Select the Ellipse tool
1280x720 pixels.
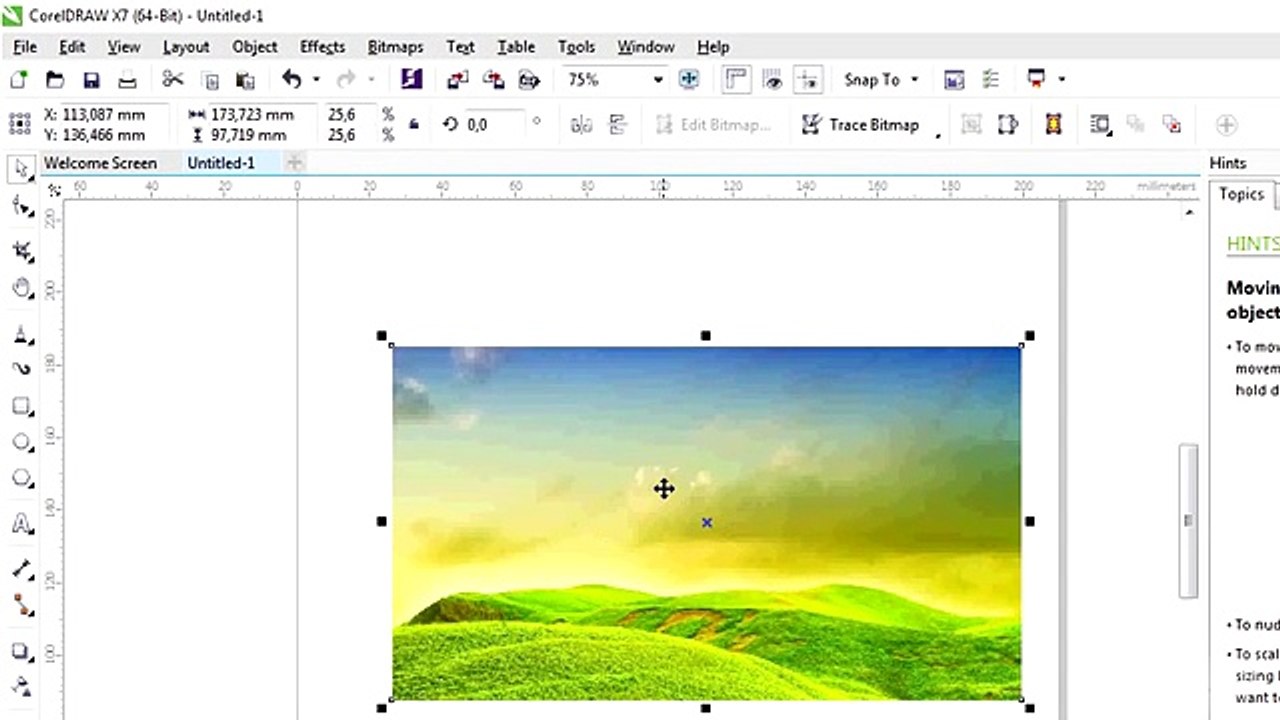(x=21, y=442)
